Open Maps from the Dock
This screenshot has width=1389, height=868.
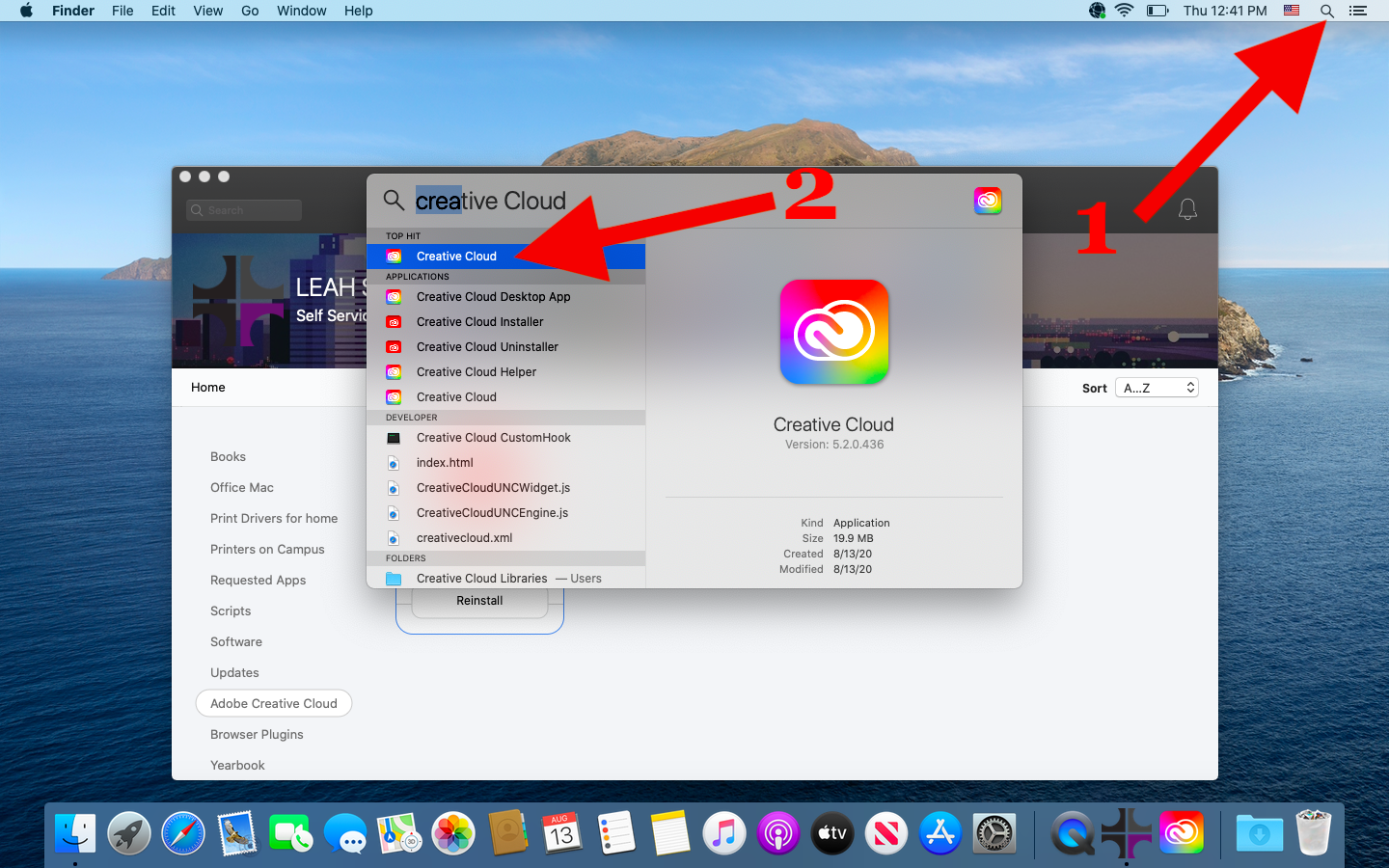click(399, 833)
